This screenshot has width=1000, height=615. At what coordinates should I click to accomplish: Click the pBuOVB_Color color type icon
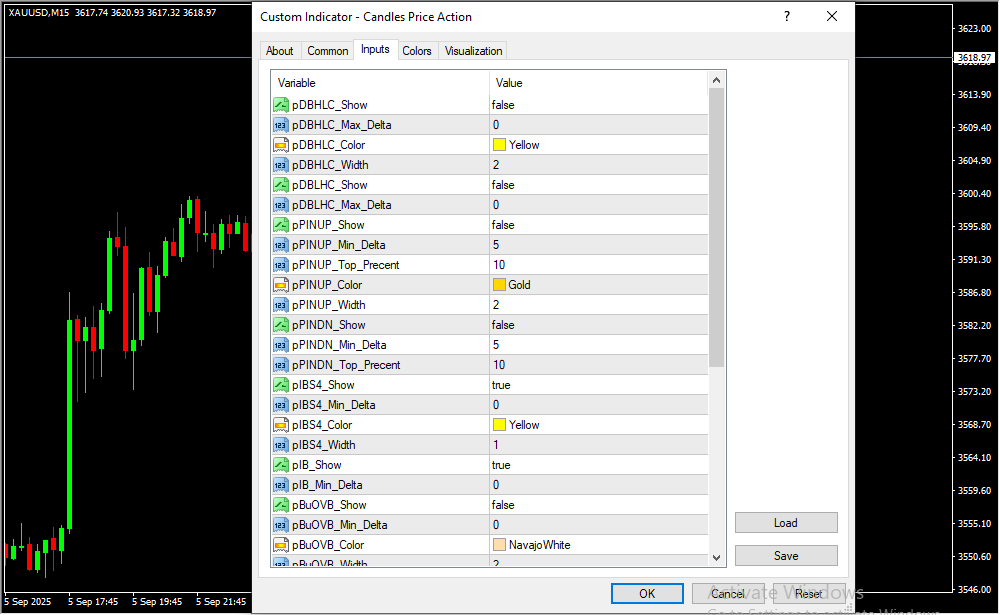[x=280, y=545]
